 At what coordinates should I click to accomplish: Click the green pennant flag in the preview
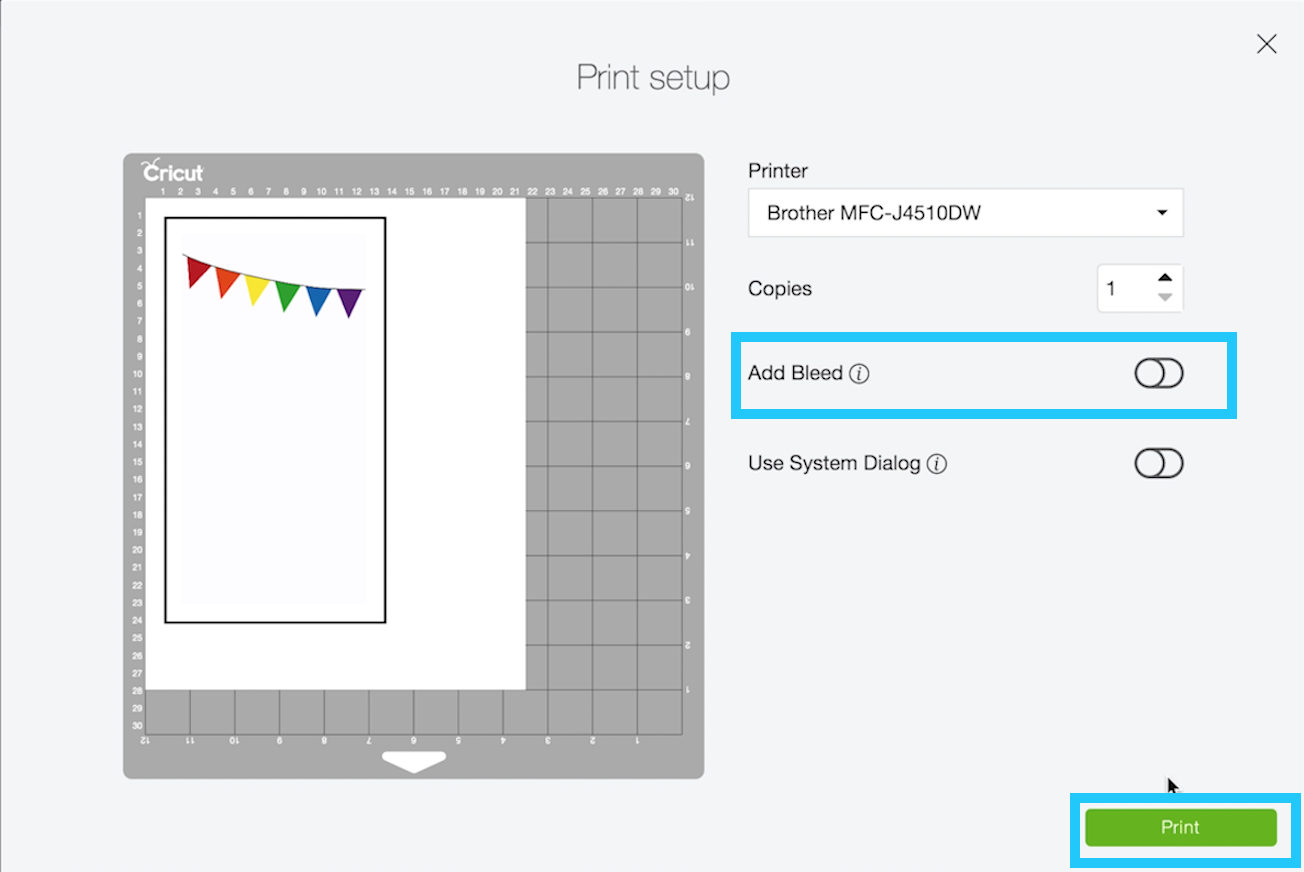click(287, 294)
